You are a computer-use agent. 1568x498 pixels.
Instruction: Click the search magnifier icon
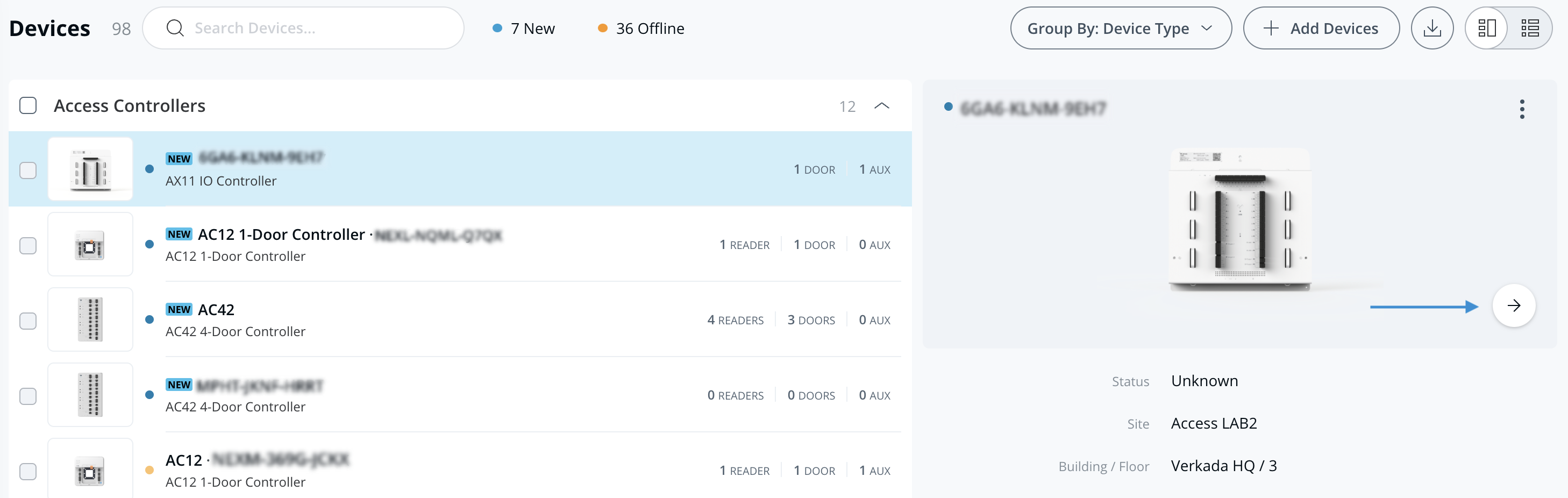point(175,28)
